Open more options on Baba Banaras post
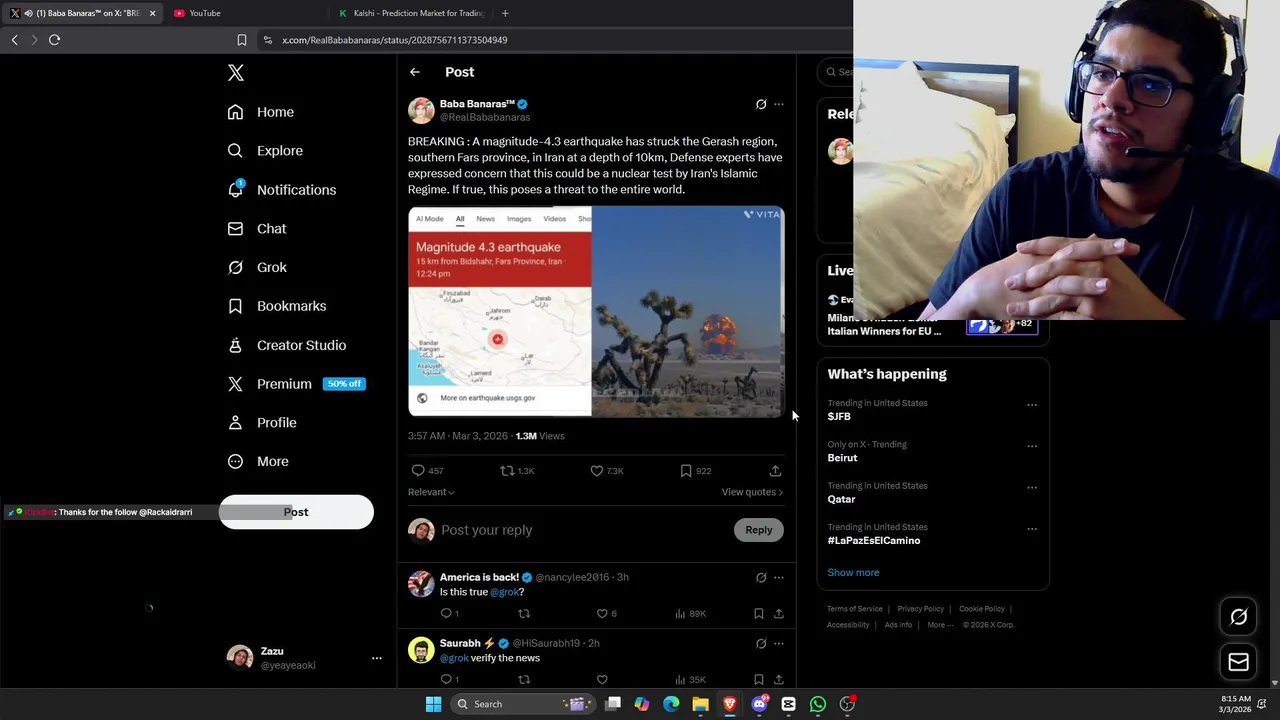 click(779, 104)
